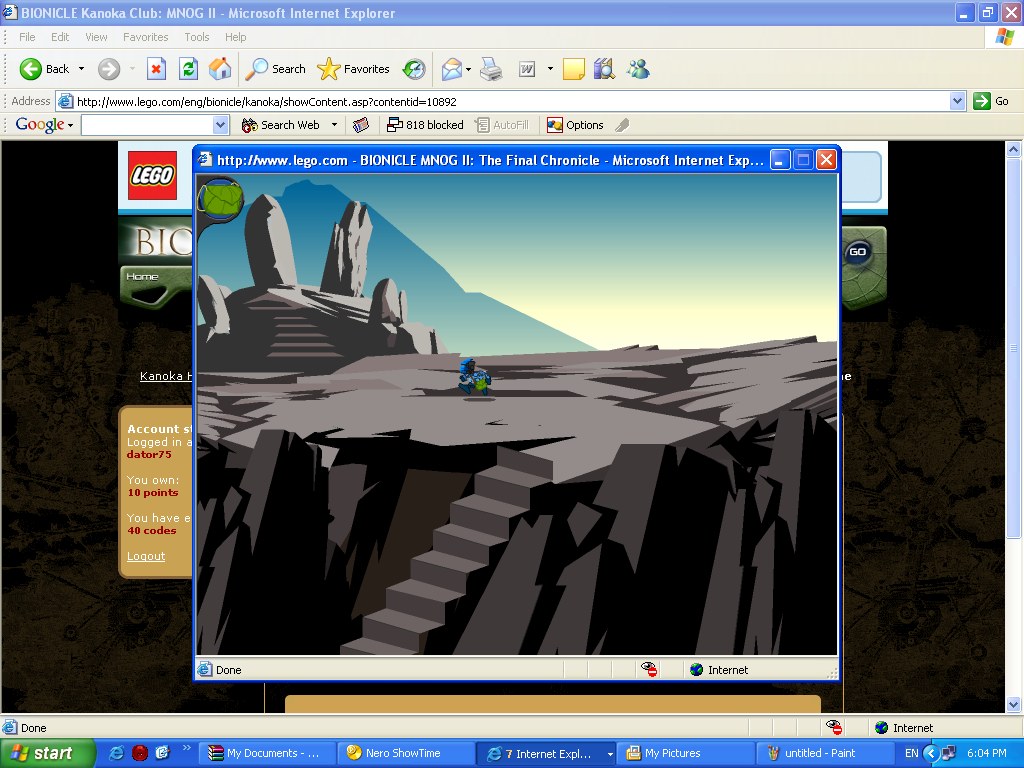
Task: Open the File menu
Action: coord(27,37)
